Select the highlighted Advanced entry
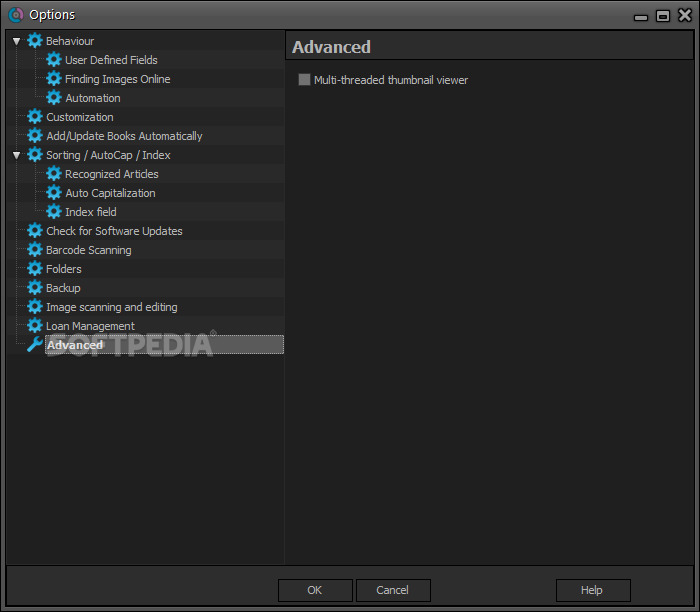700x612 pixels. click(x=164, y=345)
